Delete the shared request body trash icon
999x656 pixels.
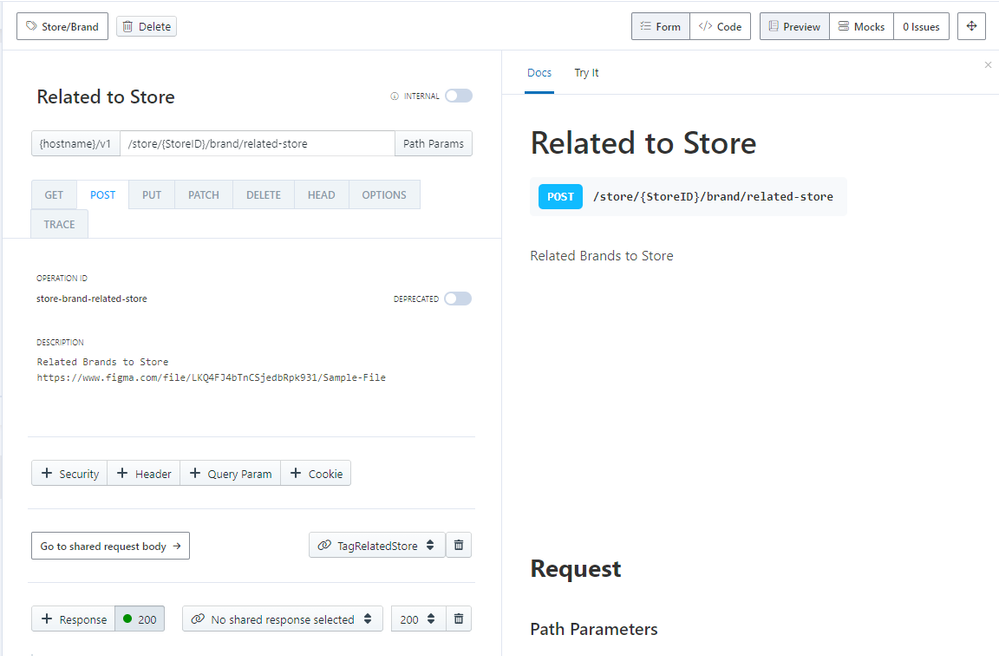(x=459, y=545)
